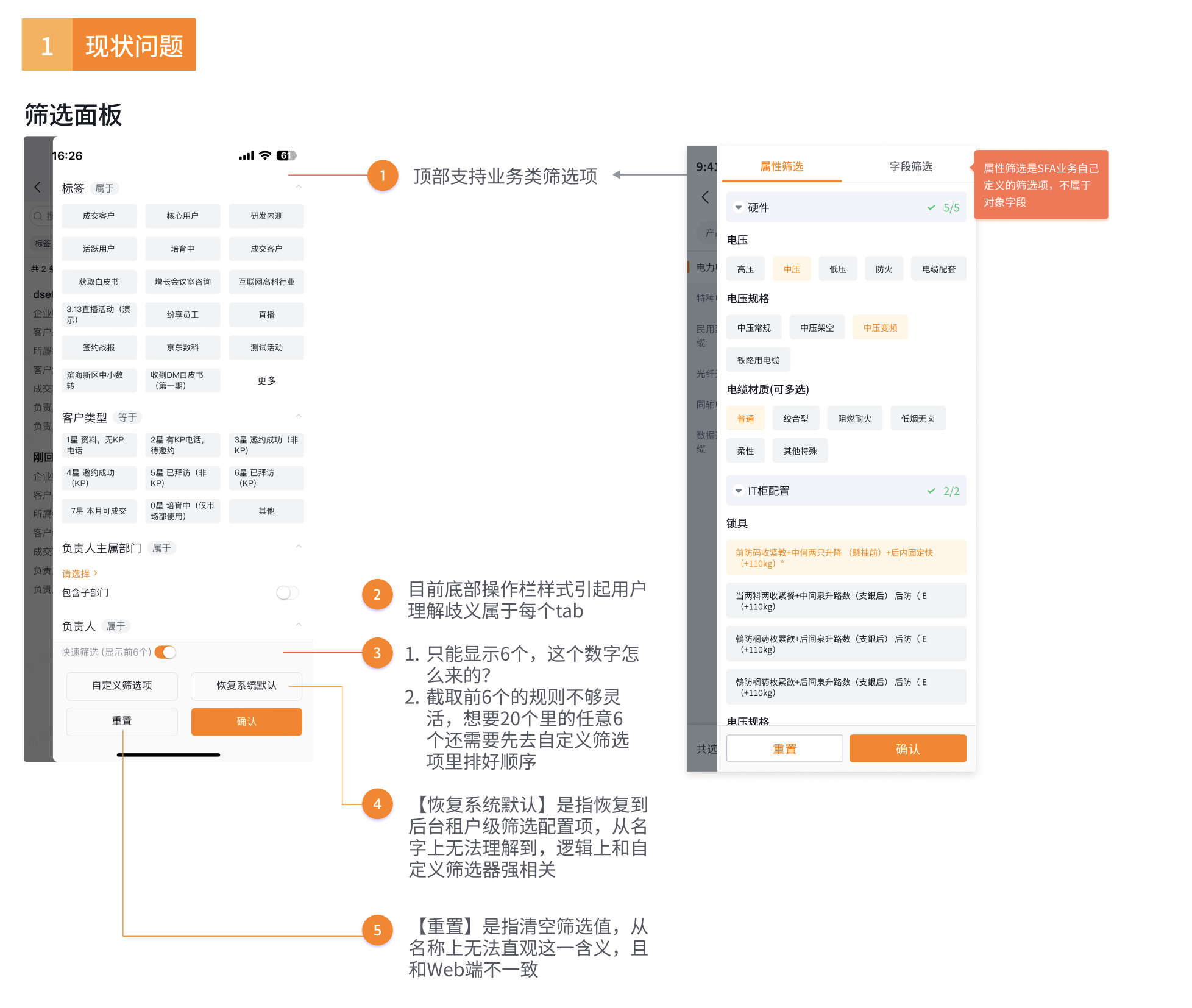Tap the back arrow in left phone
Screen dimensions: 1192x1008
pos(38,187)
